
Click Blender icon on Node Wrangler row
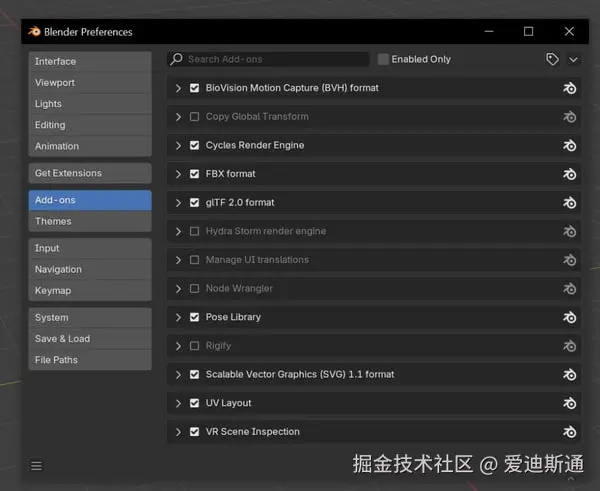click(569, 289)
